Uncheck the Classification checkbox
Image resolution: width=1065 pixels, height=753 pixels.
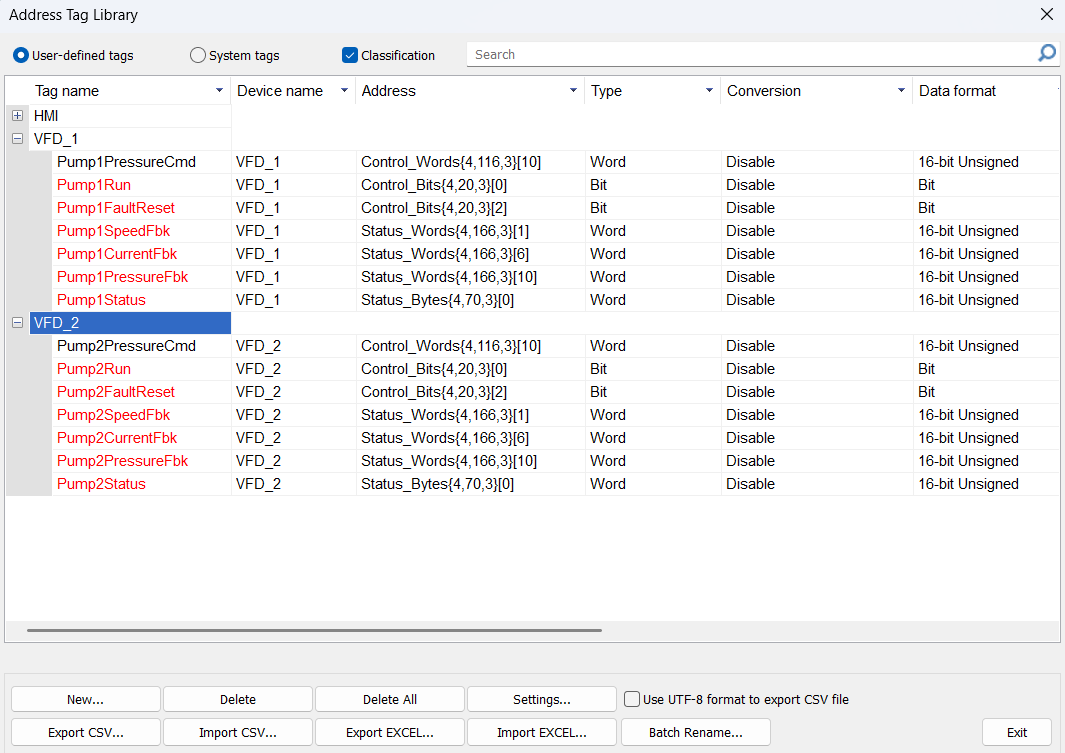pos(350,55)
